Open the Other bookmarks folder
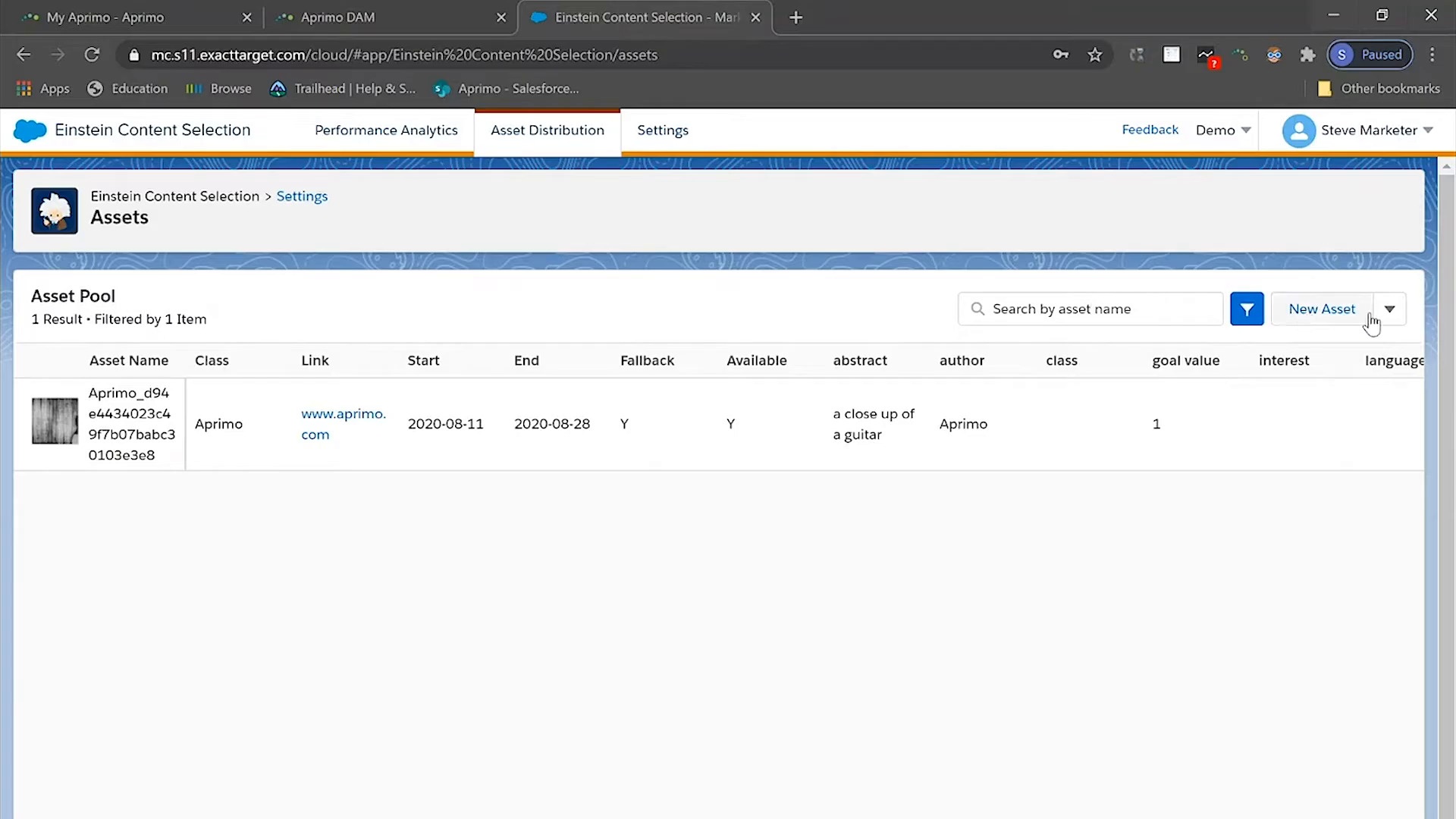Image resolution: width=1456 pixels, height=819 pixels. tap(1379, 89)
